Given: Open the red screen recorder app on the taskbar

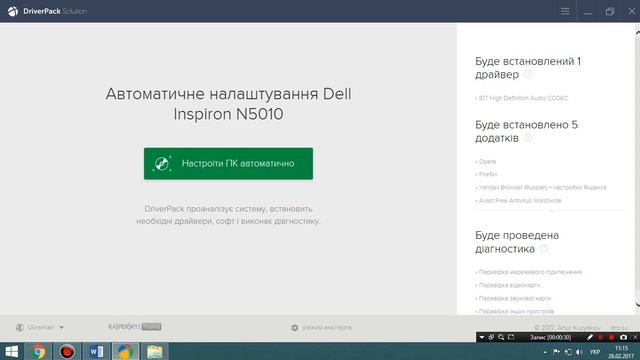Looking at the screenshot, I should pyautogui.click(x=67, y=351).
